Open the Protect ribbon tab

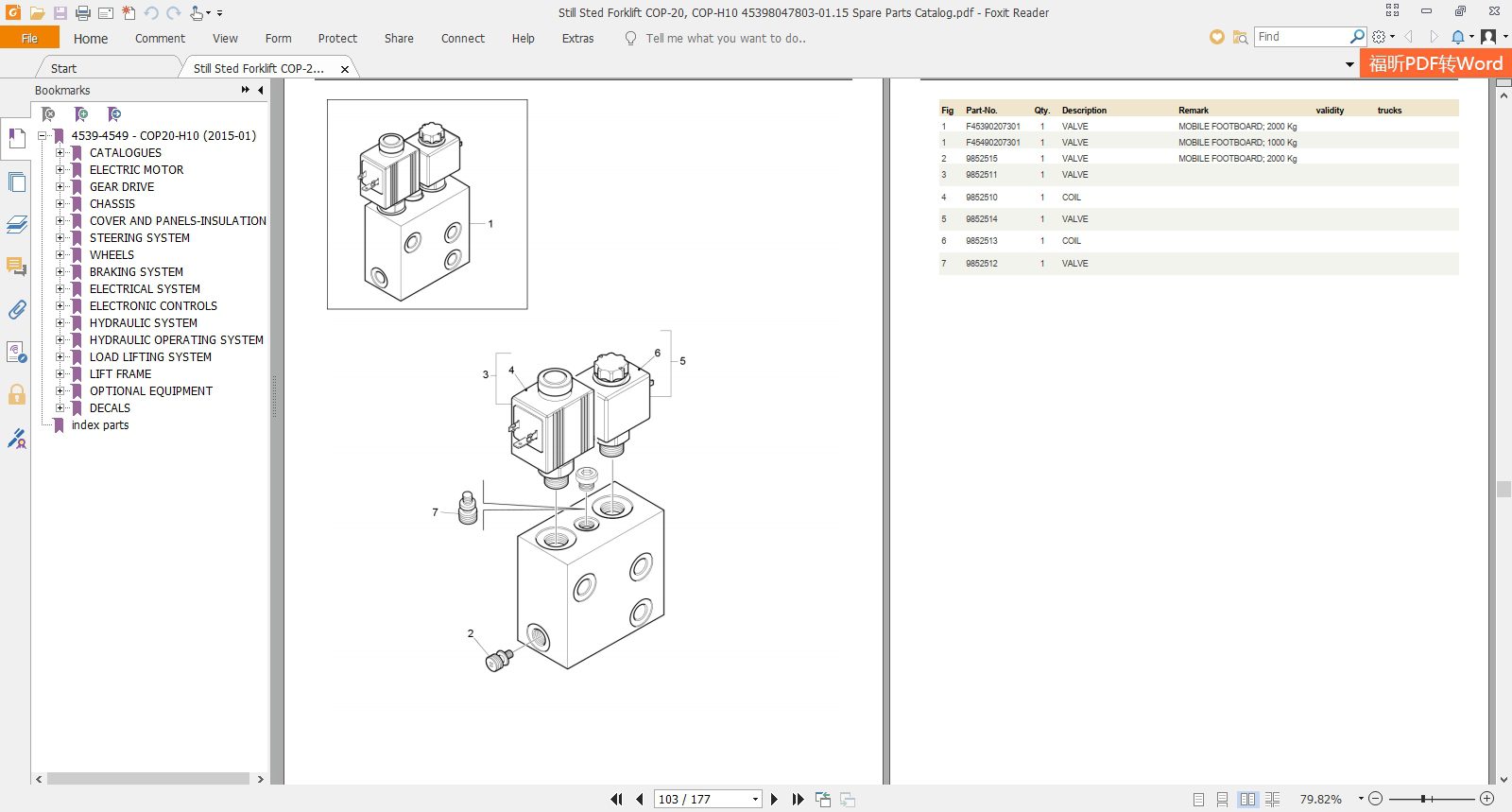click(337, 39)
